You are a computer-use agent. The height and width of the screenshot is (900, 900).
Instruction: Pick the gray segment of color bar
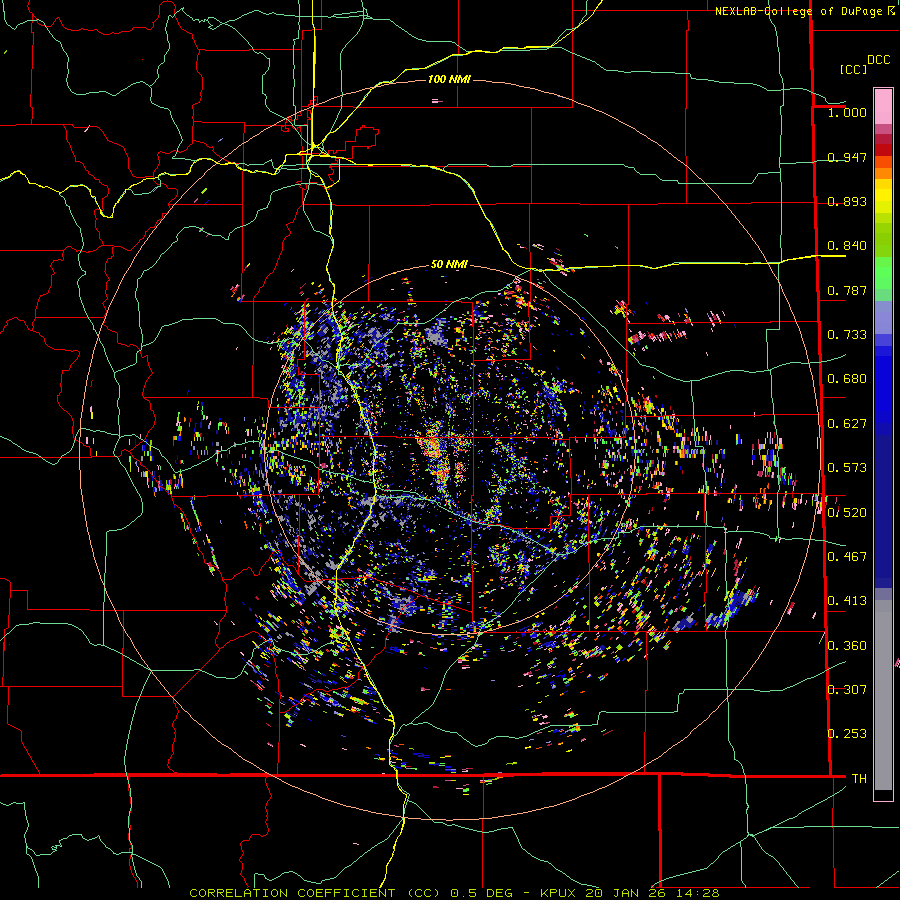pos(883,695)
